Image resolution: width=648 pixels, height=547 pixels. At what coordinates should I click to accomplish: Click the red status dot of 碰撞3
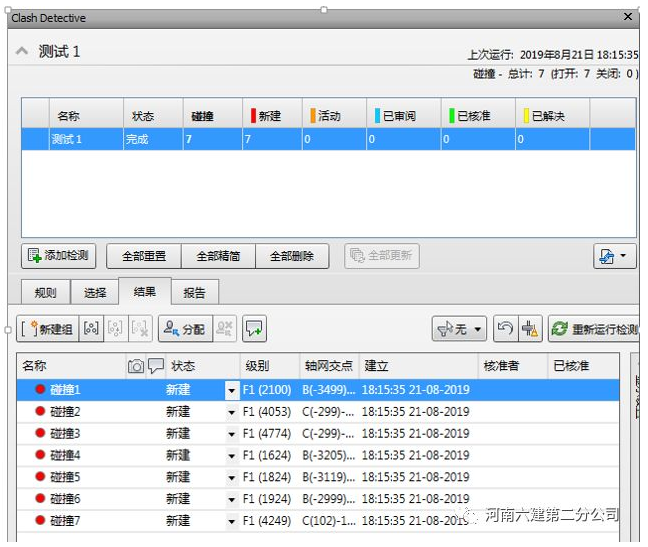coord(40,433)
